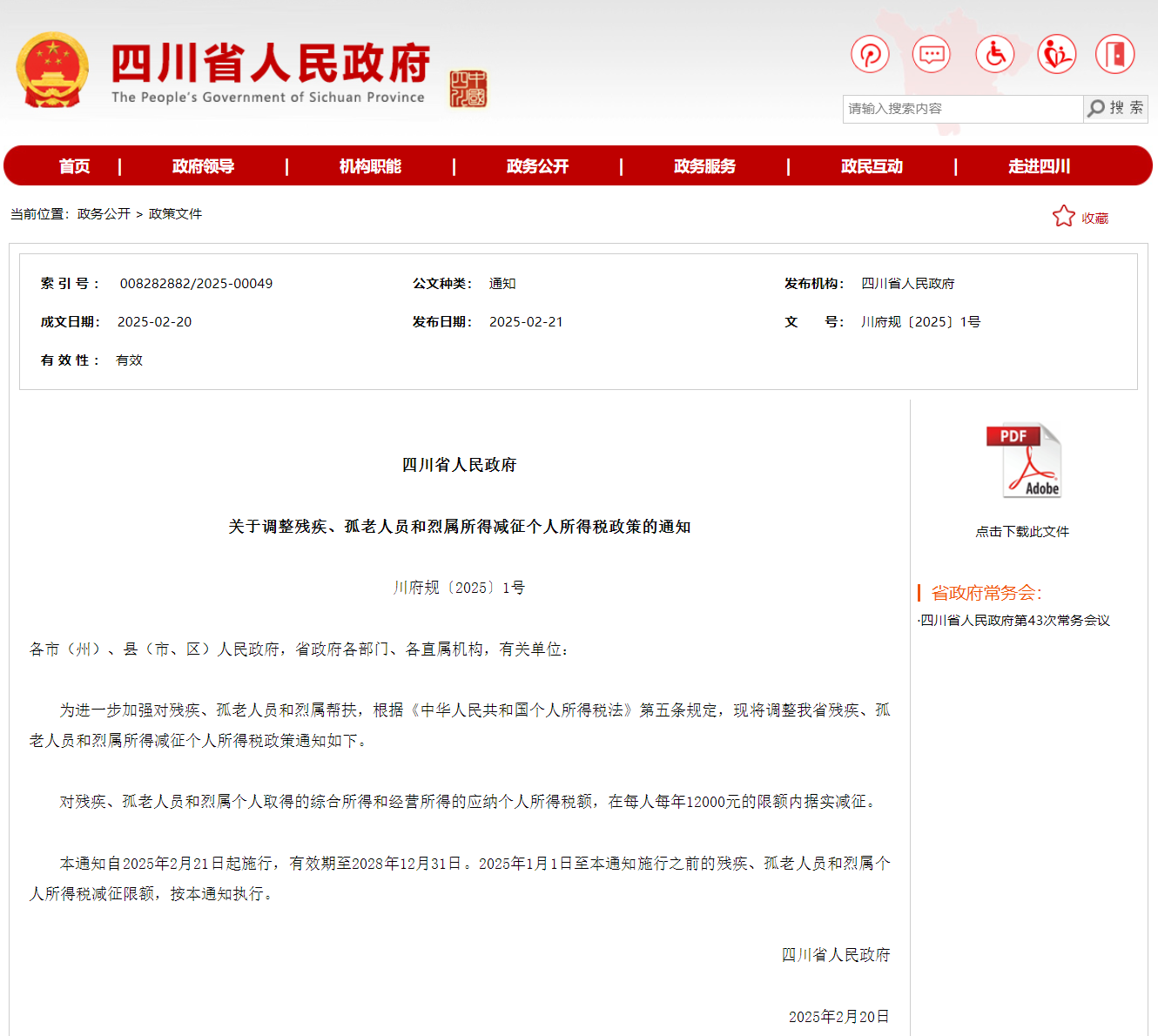The width and height of the screenshot is (1158, 1036).
Task: Click the 政策文件 breadcrumb link
Action: coord(175,214)
